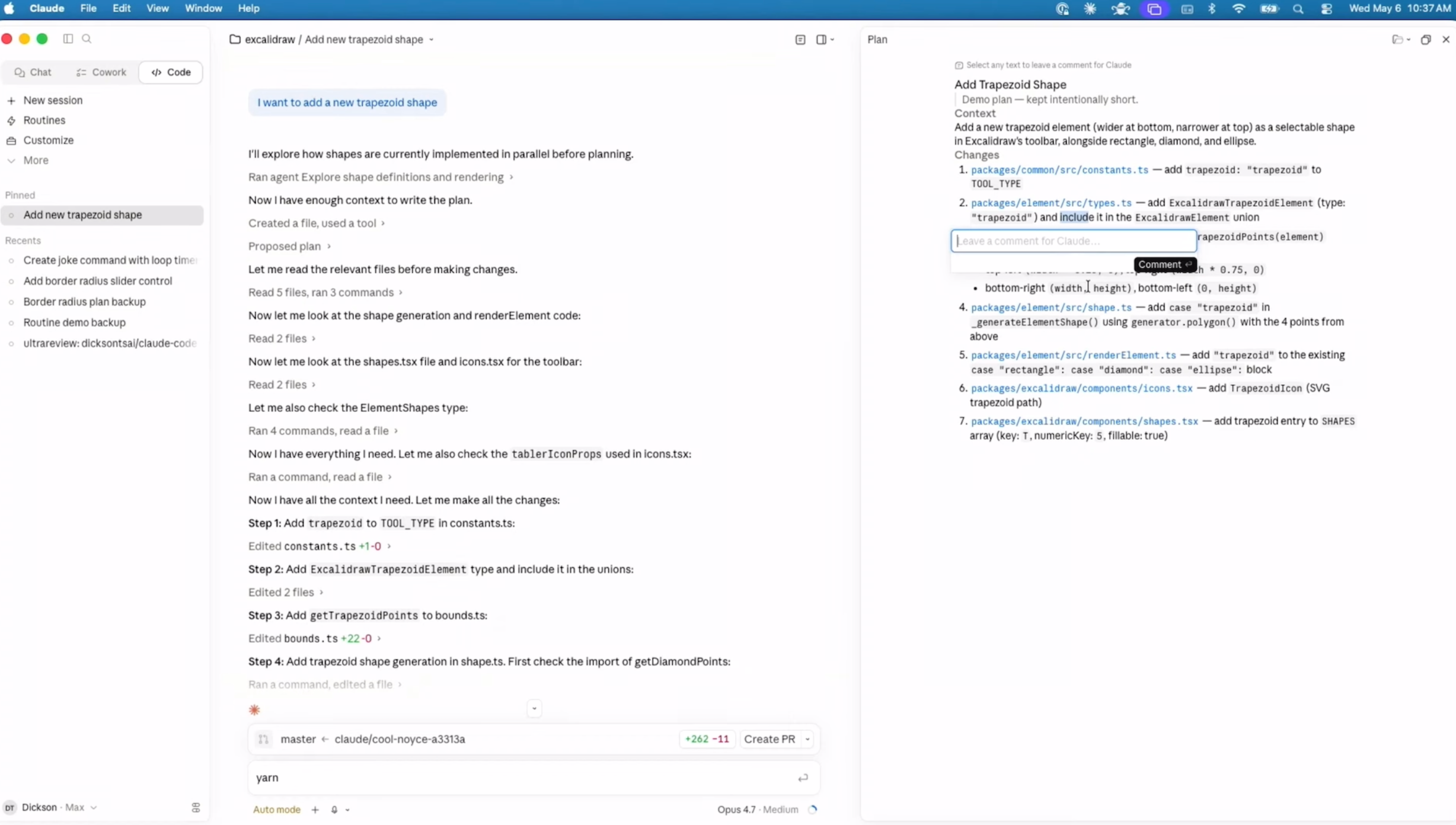Image resolution: width=1456 pixels, height=825 pixels.
Task: Open the sidebar search icon
Action: [x=87, y=39]
